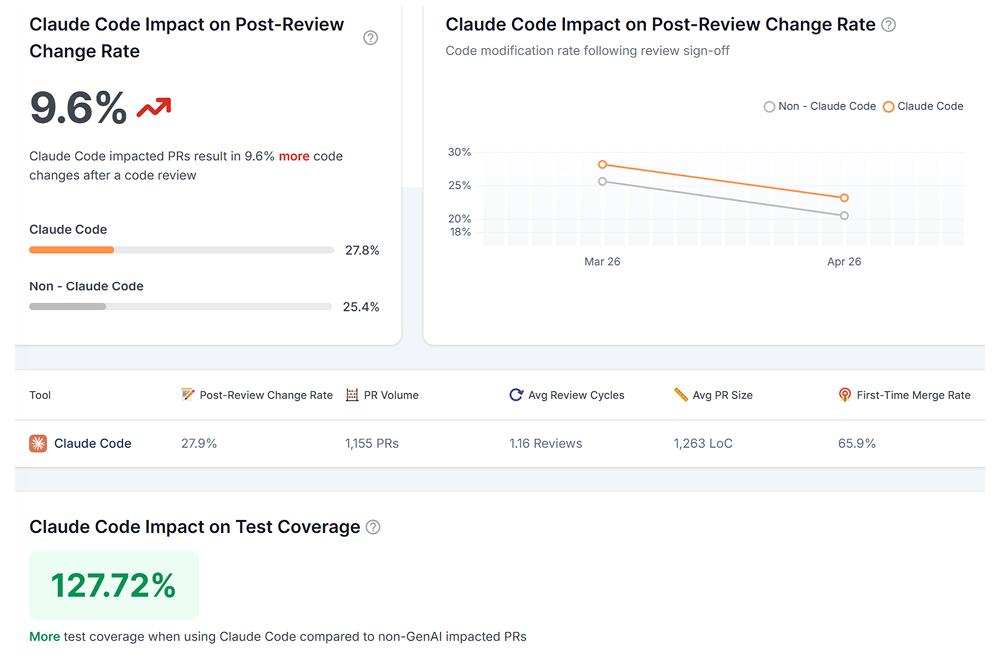Click help icon beside the chart title
Viewport: 1000px width, 660px height.
tap(888, 25)
